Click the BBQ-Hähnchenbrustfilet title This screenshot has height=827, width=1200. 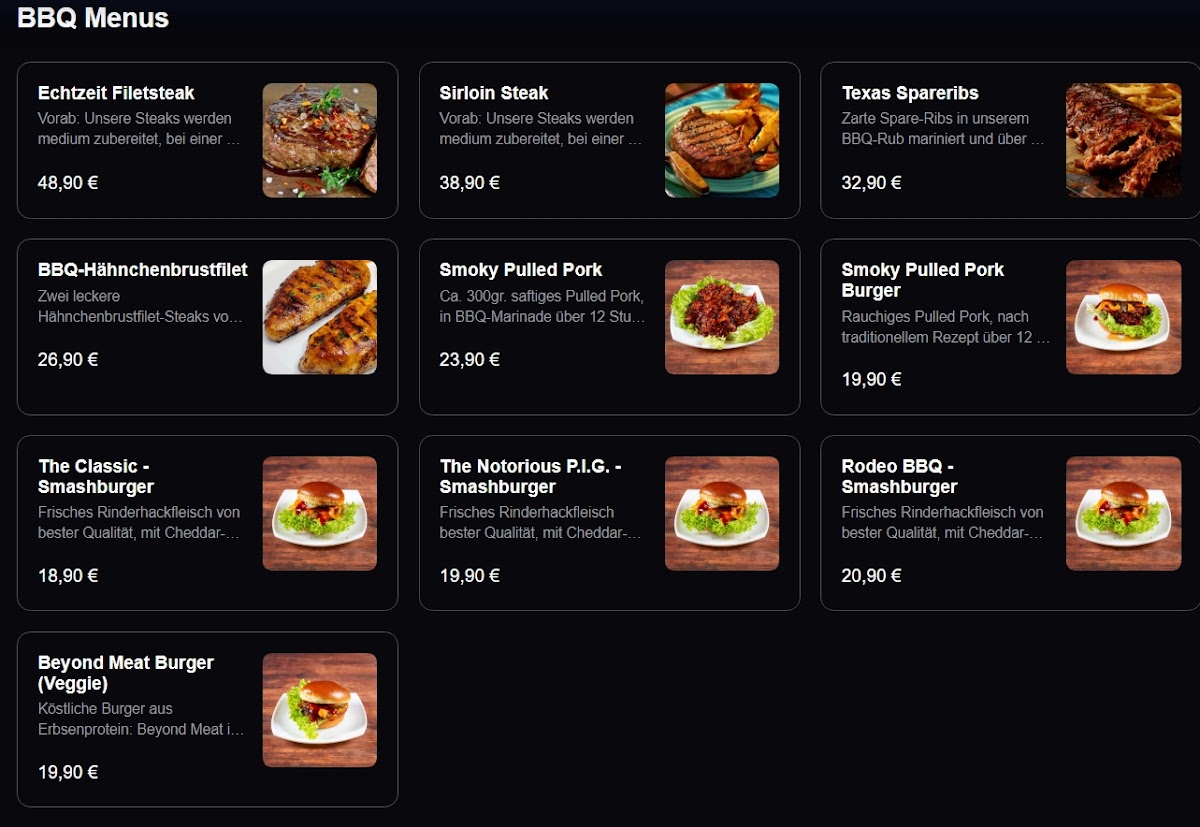pyautogui.click(x=143, y=270)
